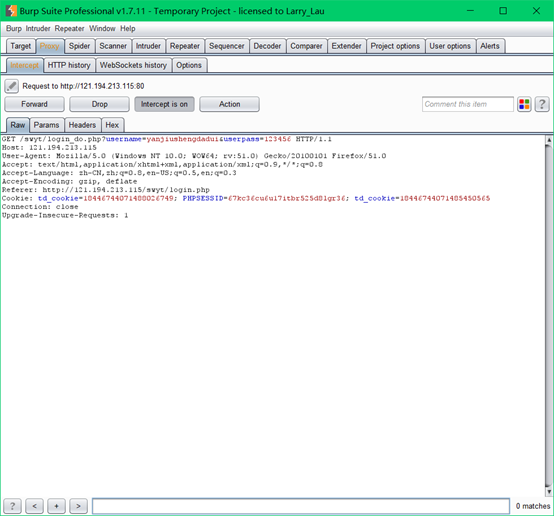
Task: Open the Project options tab
Action: 395,46
